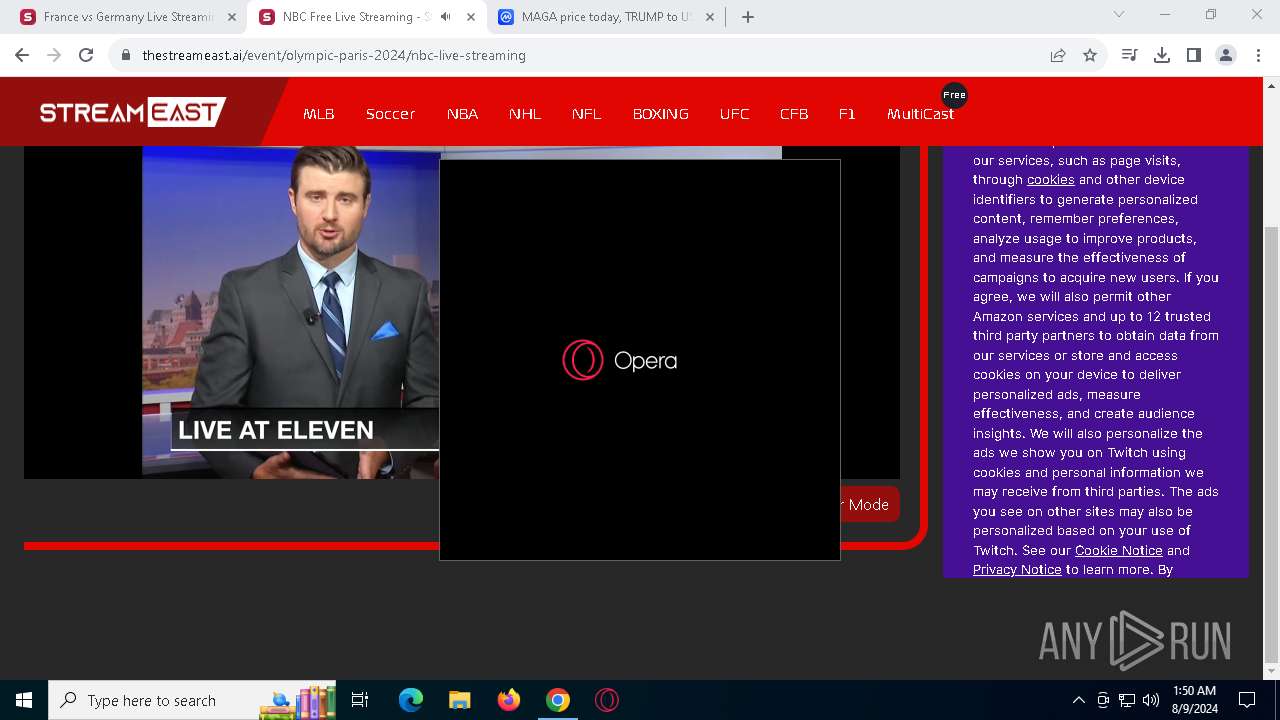This screenshot has width=1280, height=720.
Task: Open the Soccer section
Action: pyautogui.click(x=390, y=114)
